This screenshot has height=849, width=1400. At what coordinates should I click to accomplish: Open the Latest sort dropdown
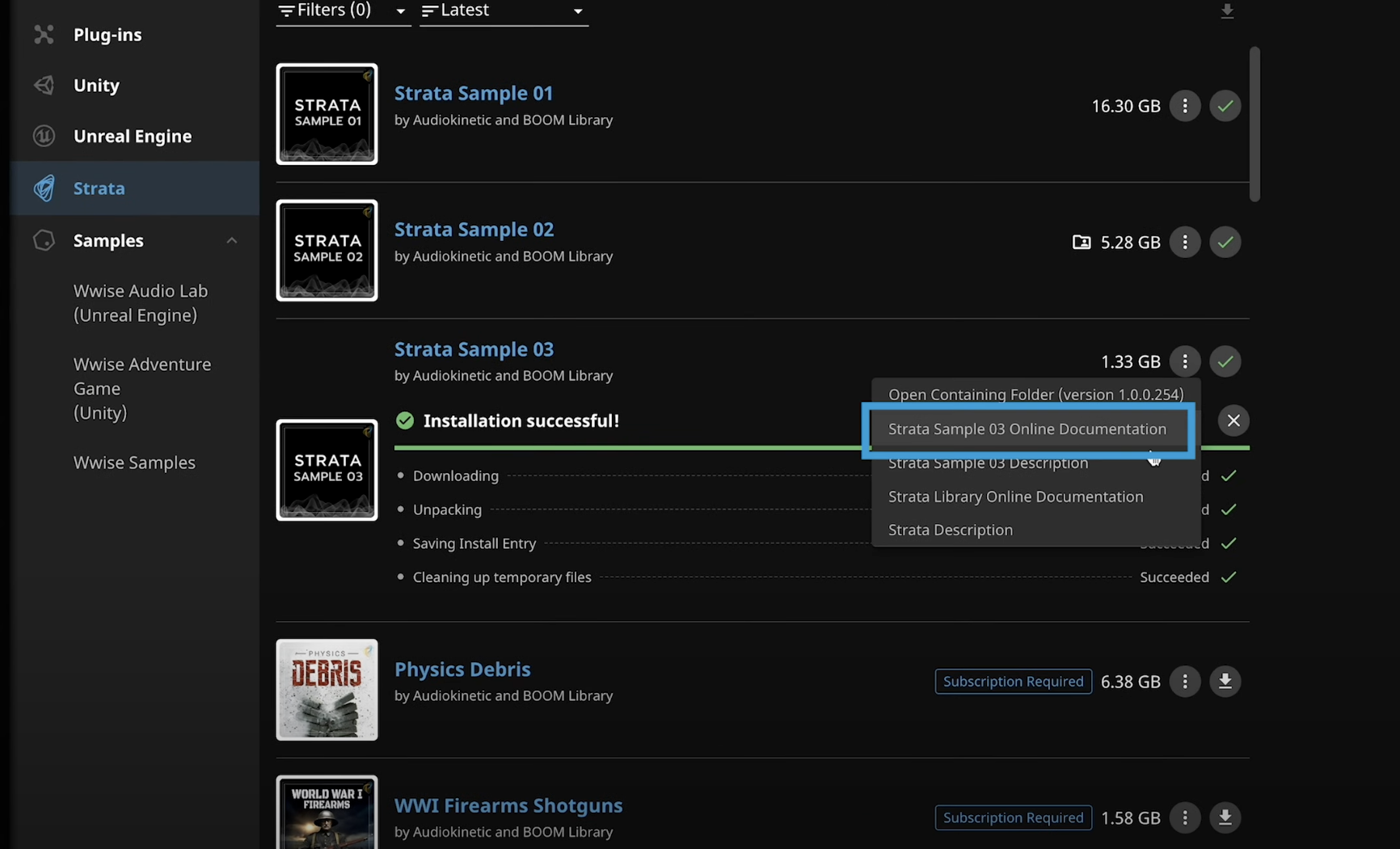[x=503, y=11]
